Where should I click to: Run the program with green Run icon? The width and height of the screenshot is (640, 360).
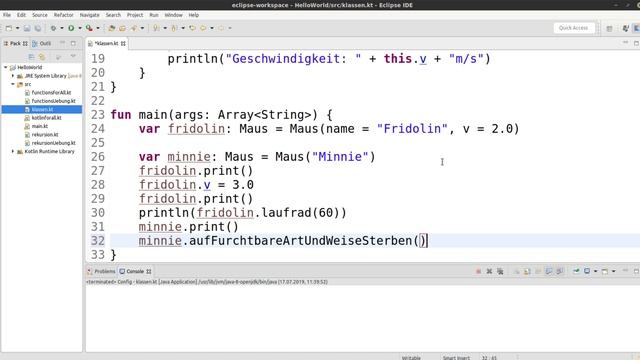pos(71,28)
